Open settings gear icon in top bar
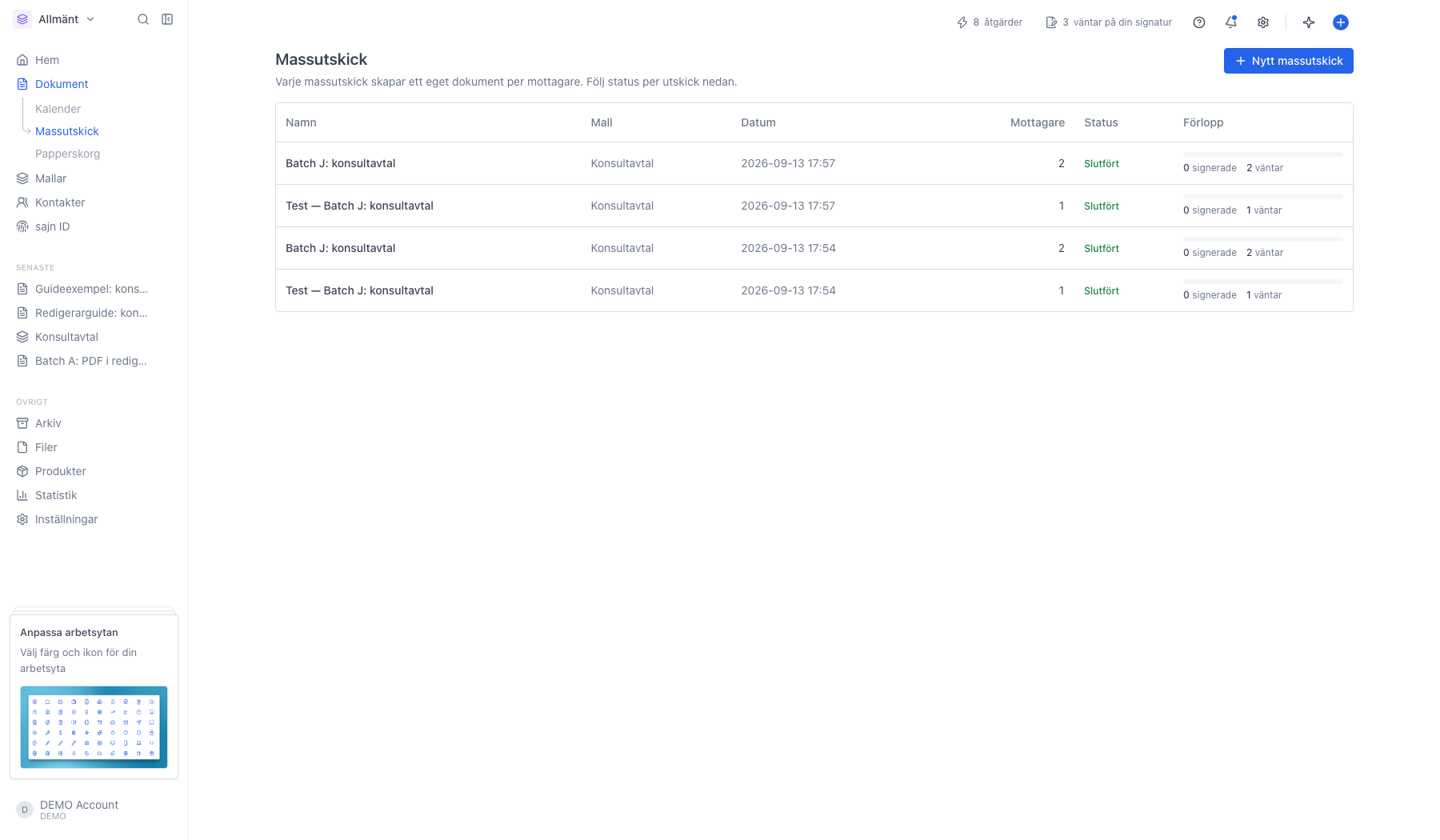This screenshot has height=840, width=1440. point(1263,22)
